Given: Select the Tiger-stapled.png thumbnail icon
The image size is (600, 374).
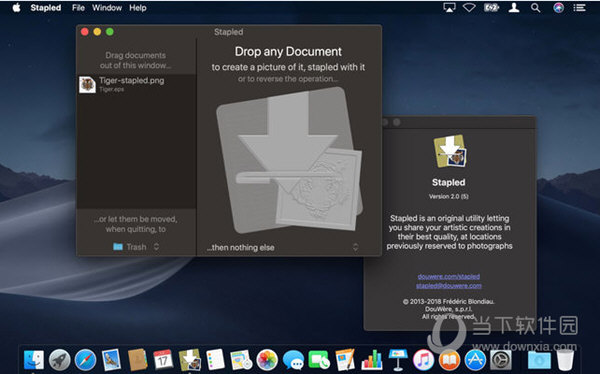Looking at the screenshot, I should click(87, 84).
